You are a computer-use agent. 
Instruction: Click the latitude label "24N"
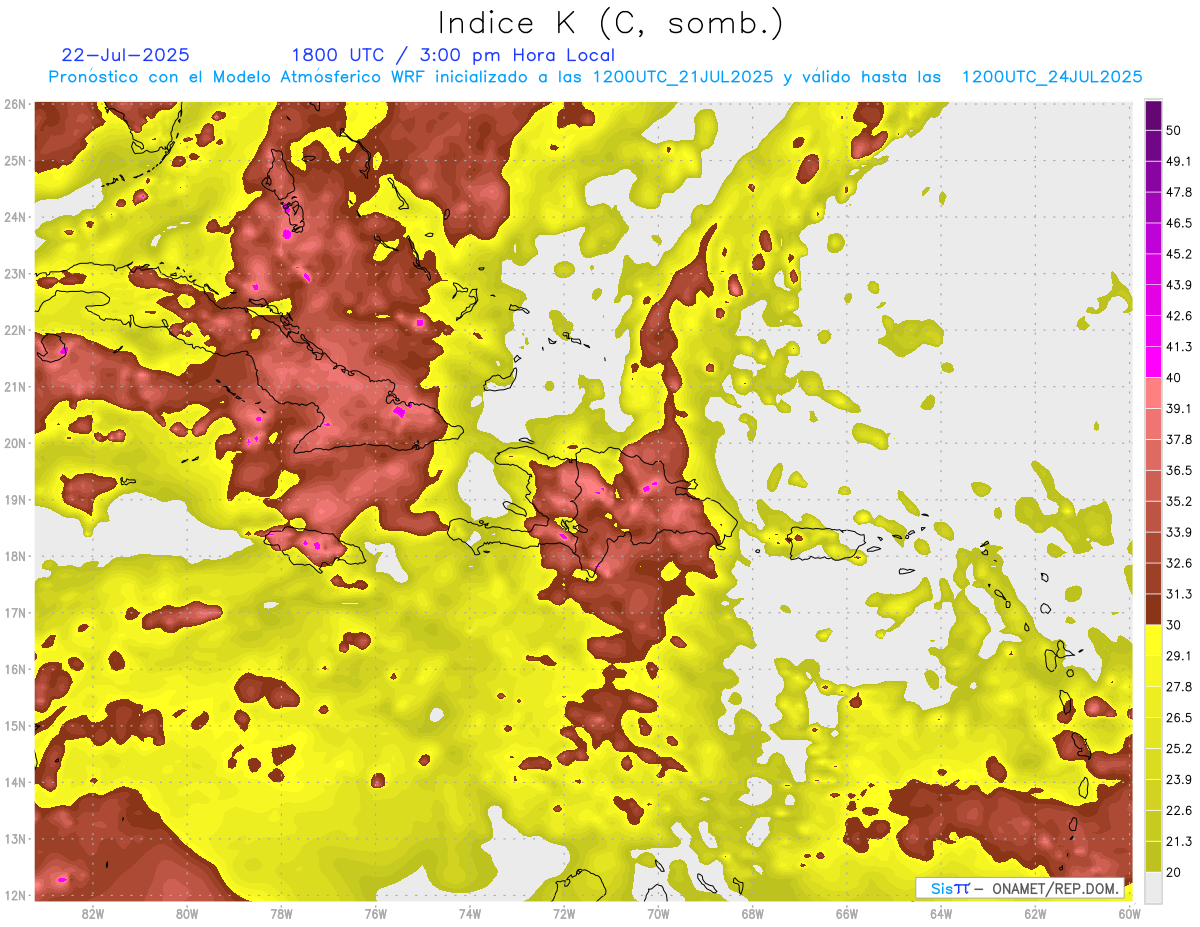click(x=15, y=217)
